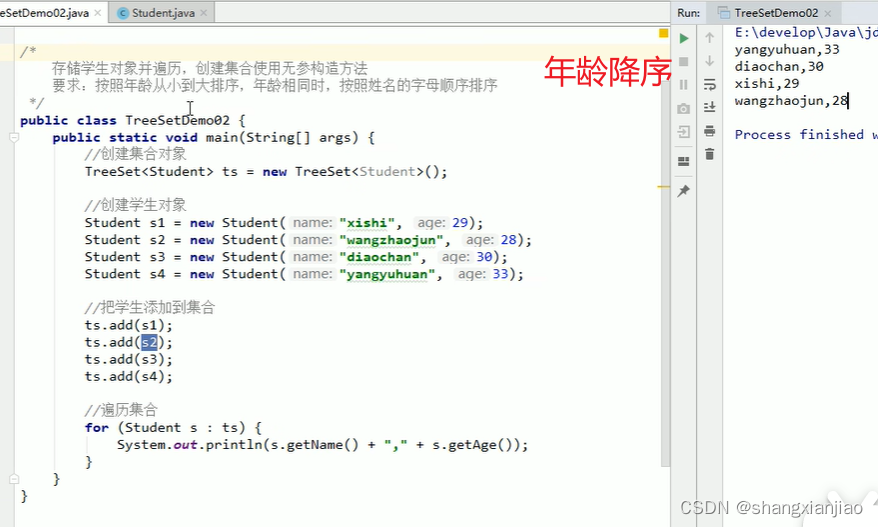The image size is (878, 527).
Task: Click the TreeSet<Student> ts declaration line
Action: coord(266,172)
